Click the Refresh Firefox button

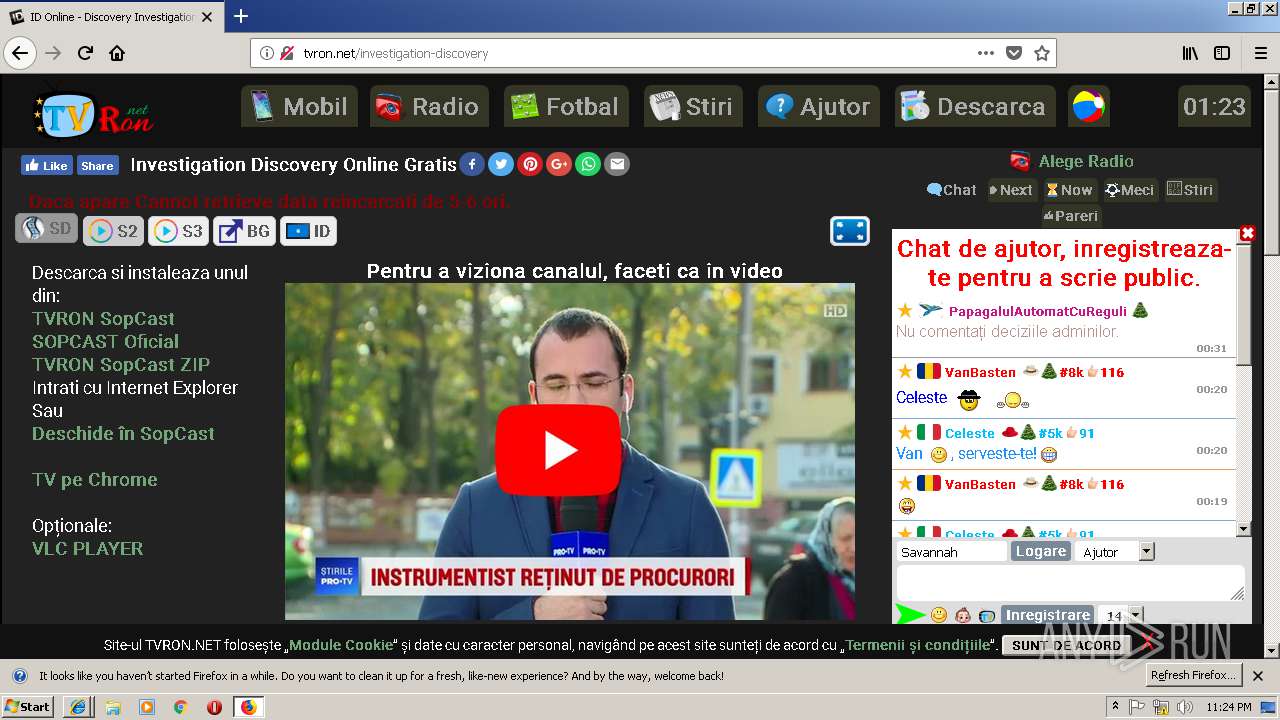(1194, 675)
